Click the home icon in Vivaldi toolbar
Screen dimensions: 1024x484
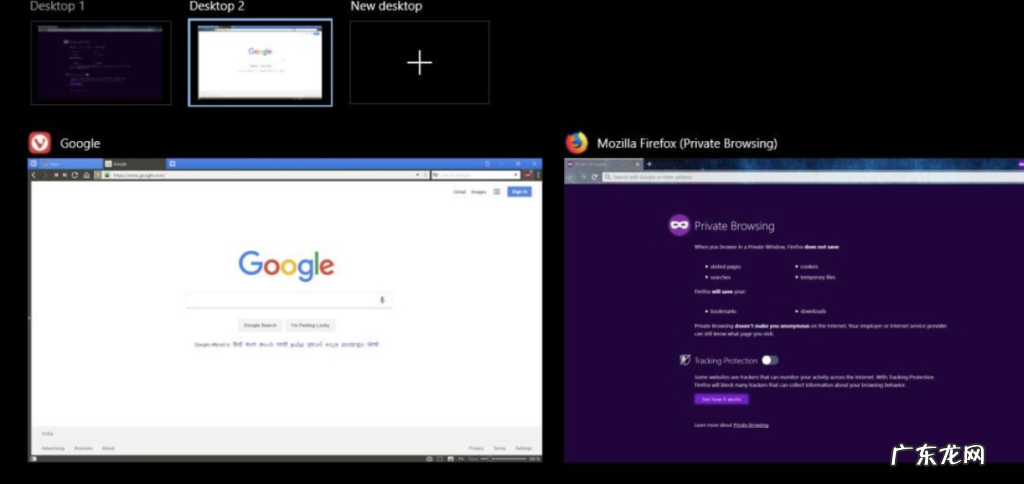[86, 175]
